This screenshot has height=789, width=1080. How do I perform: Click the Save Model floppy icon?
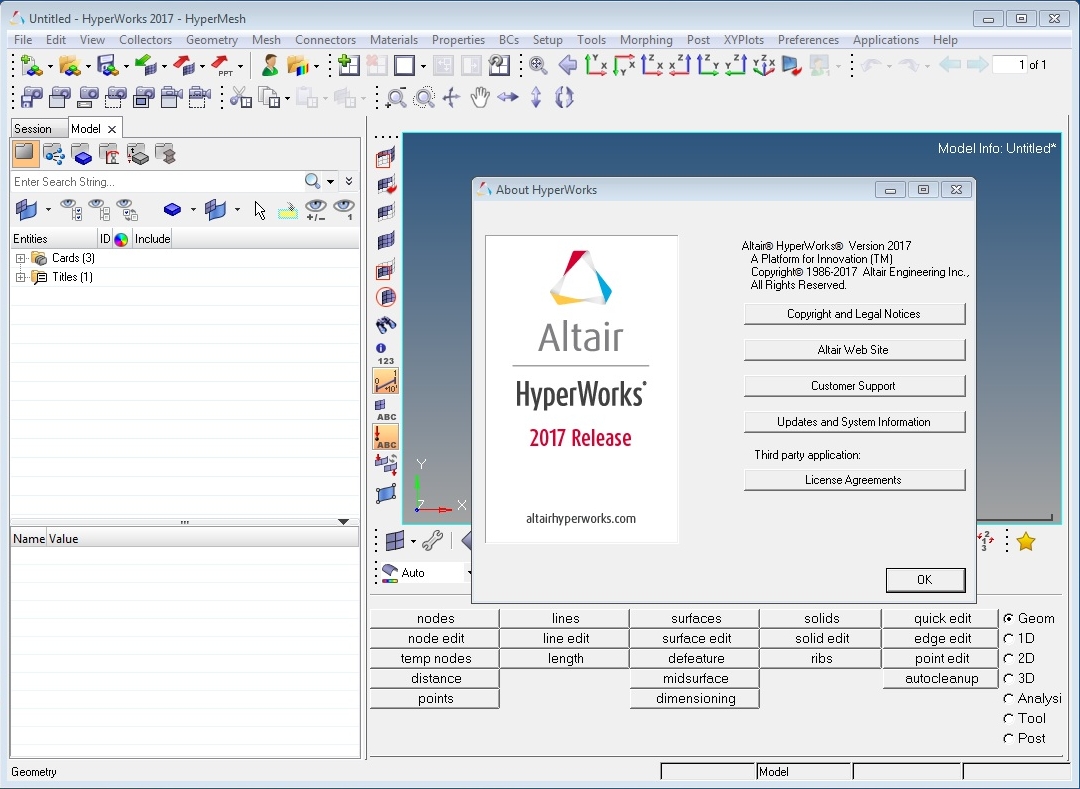tap(107, 66)
